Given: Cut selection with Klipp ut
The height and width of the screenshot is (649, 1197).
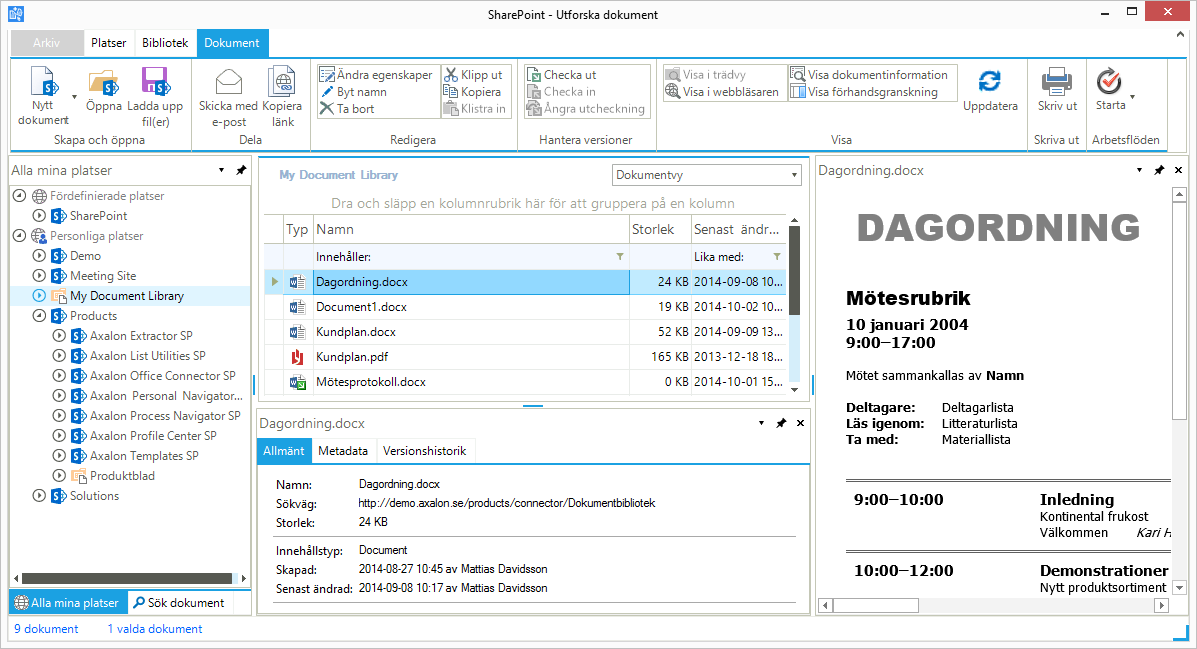Looking at the screenshot, I should coord(473,75).
